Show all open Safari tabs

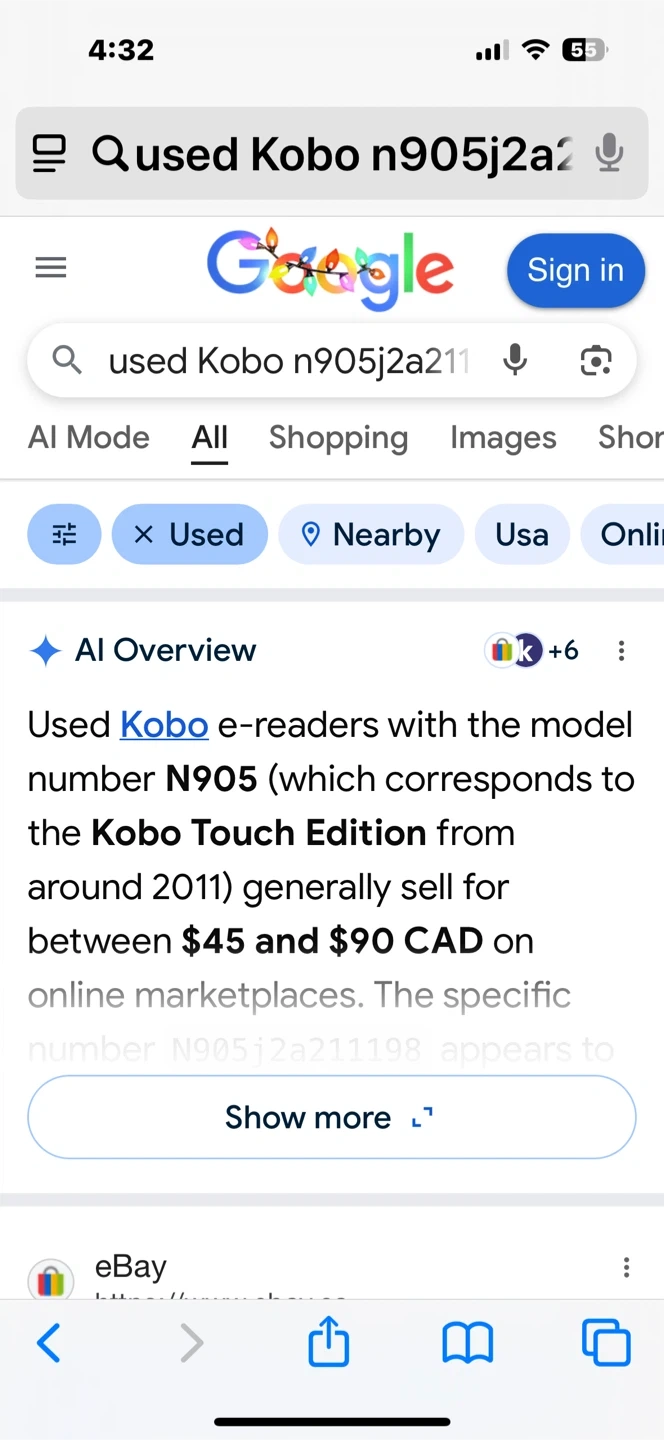[x=606, y=1343]
